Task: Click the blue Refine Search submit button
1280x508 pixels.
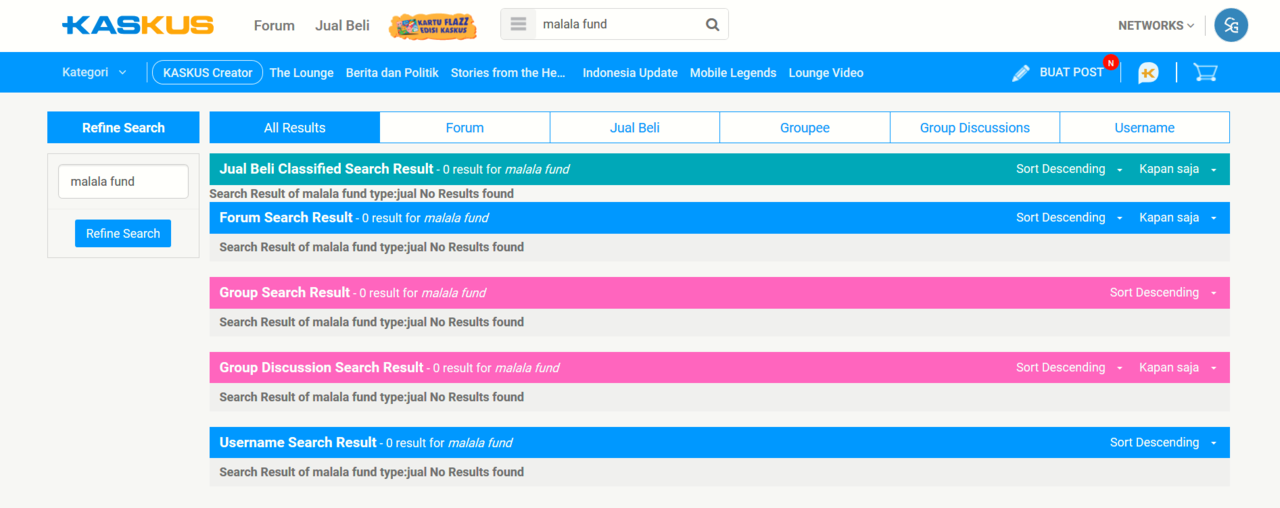Action: pyautogui.click(x=123, y=233)
